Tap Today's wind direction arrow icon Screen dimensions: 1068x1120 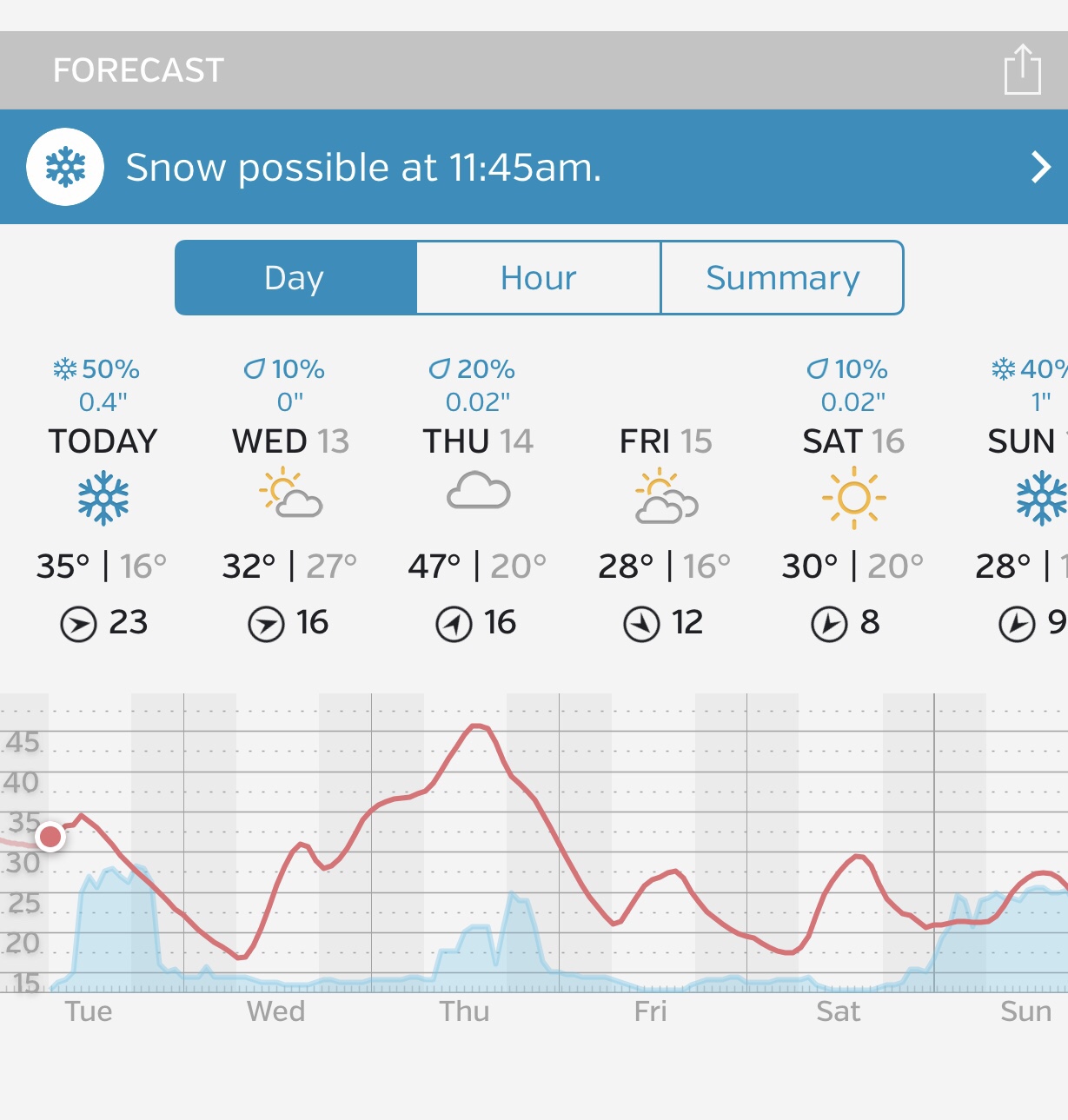[78, 624]
